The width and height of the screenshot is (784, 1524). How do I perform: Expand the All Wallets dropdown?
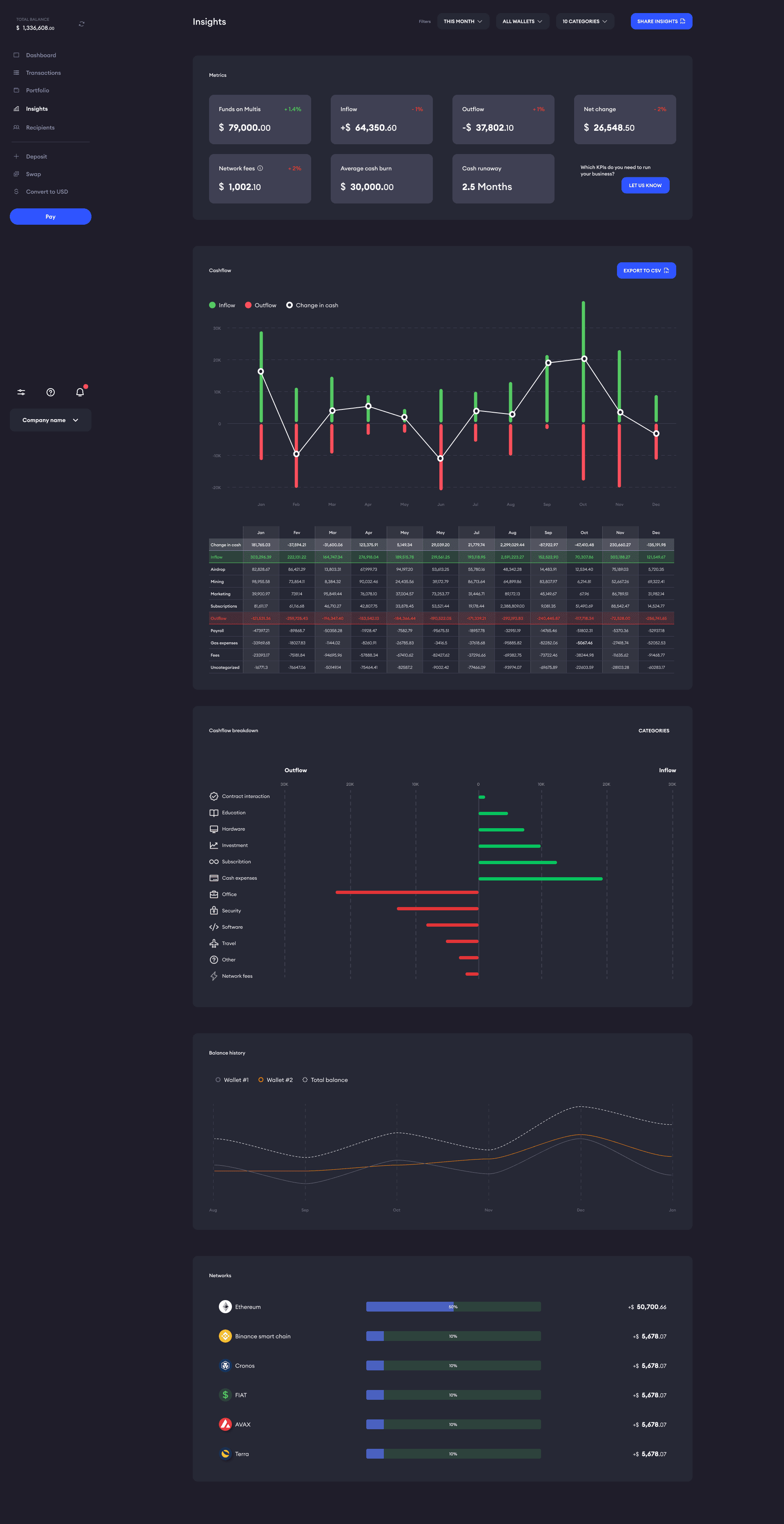(x=522, y=21)
